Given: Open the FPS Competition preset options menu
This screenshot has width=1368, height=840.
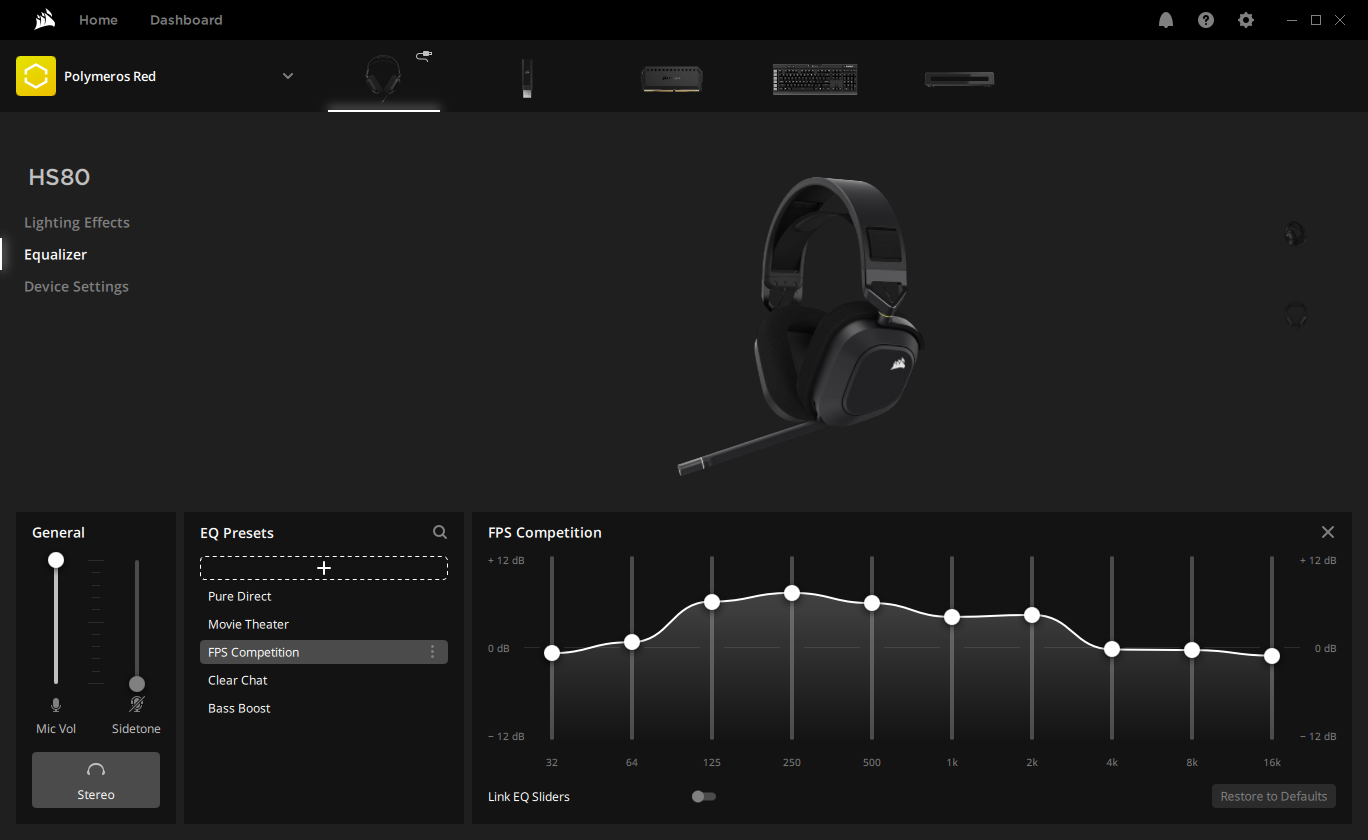Looking at the screenshot, I should click(432, 652).
